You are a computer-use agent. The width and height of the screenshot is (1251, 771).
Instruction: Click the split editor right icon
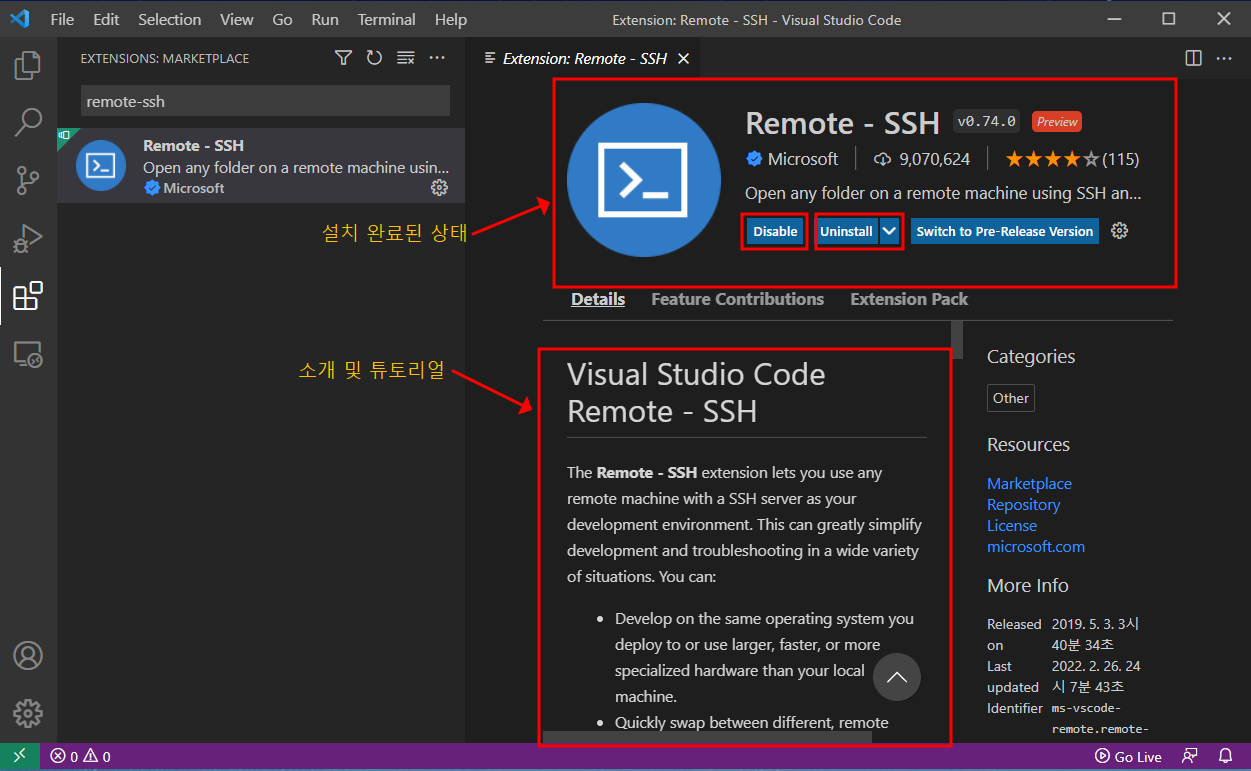(1193, 58)
